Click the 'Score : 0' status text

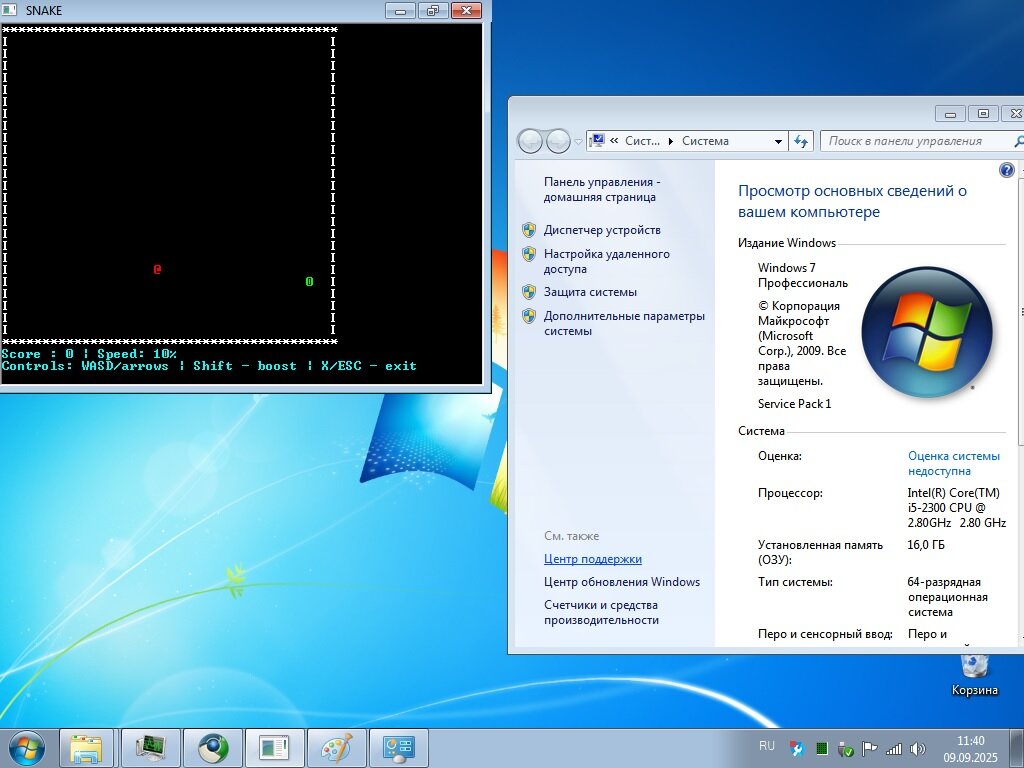(x=37, y=354)
